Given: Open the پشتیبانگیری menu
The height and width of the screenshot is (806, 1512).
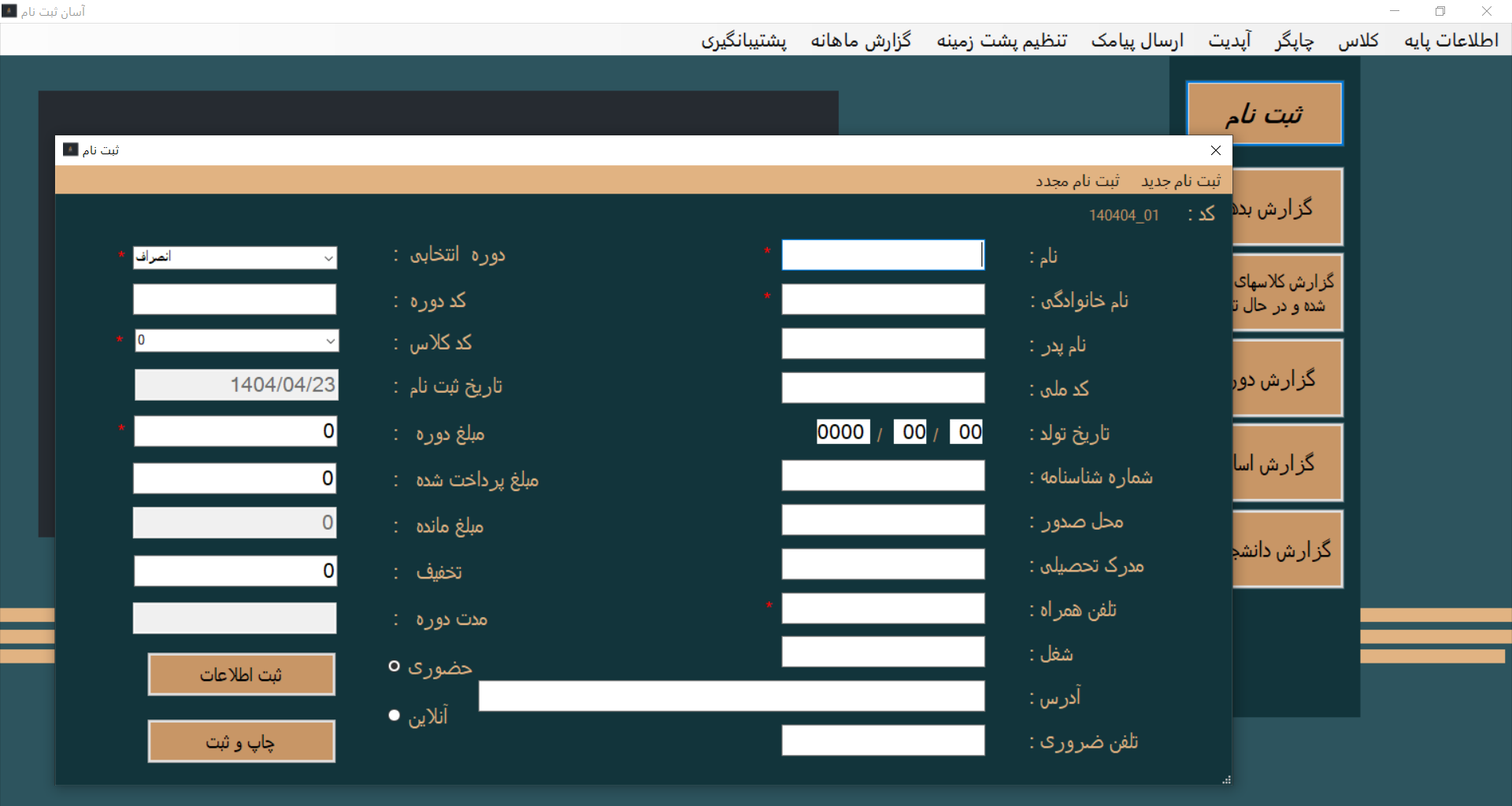Looking at the screenshot, I should pos(744,40).
